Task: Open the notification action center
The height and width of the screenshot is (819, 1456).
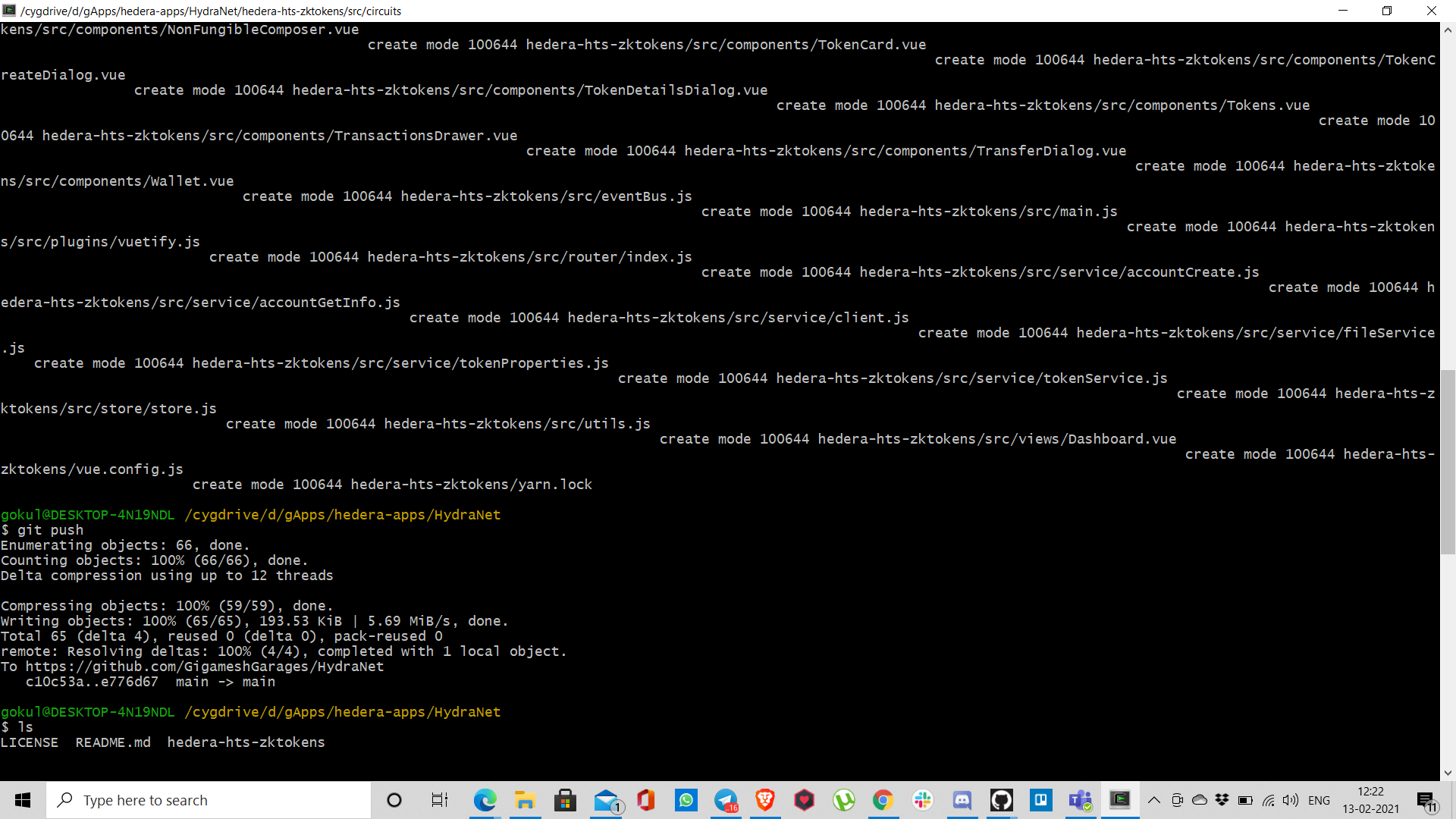Action: [1426, 800]
